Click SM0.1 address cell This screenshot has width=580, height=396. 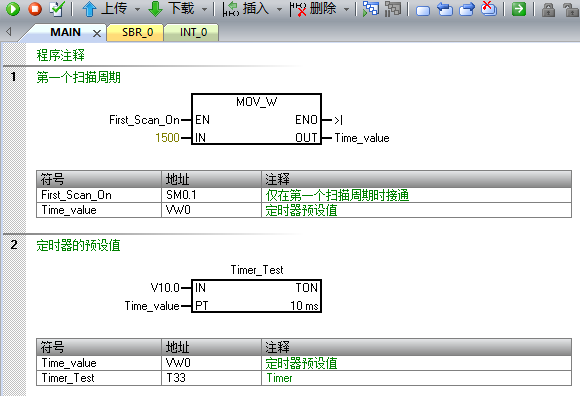pos(211,195)
